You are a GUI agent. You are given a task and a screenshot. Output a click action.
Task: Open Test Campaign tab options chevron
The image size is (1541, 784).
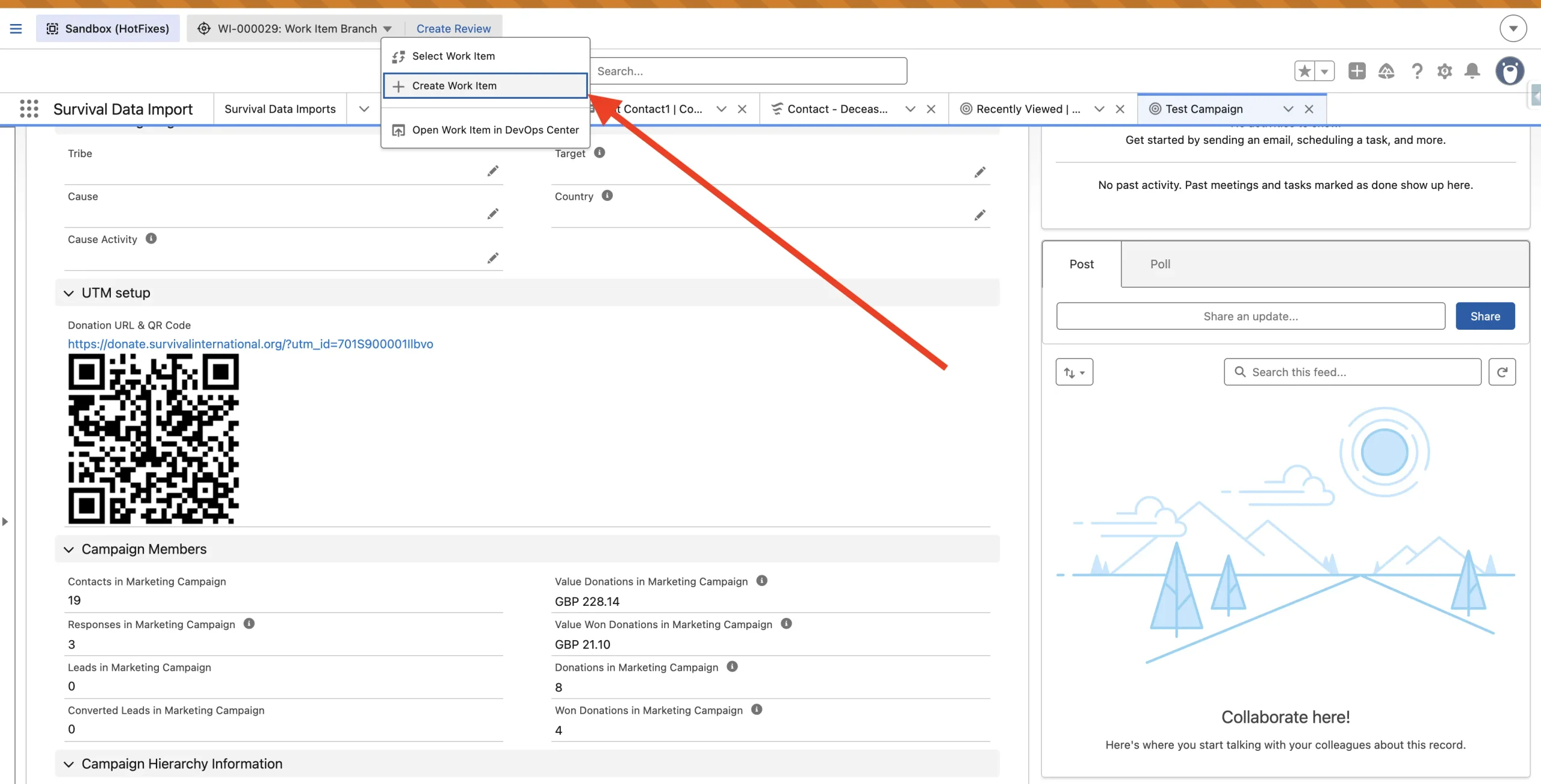pyautogui.click(x=1288, y=109)
